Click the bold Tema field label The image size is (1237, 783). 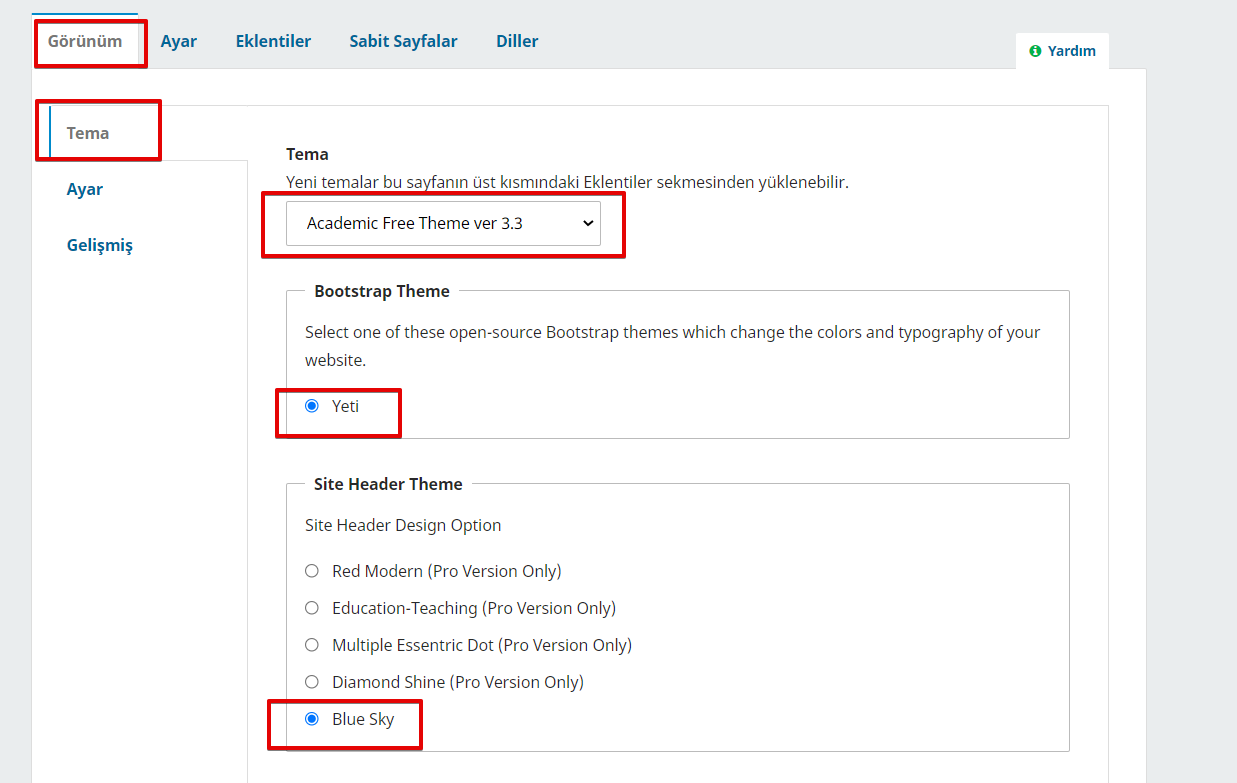307,154
